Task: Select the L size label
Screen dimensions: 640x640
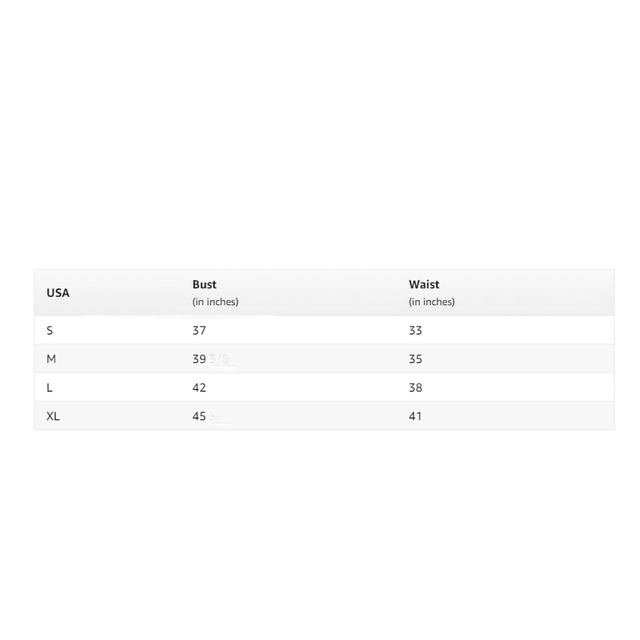Action: pyautogui.click(x=50, y=388)
